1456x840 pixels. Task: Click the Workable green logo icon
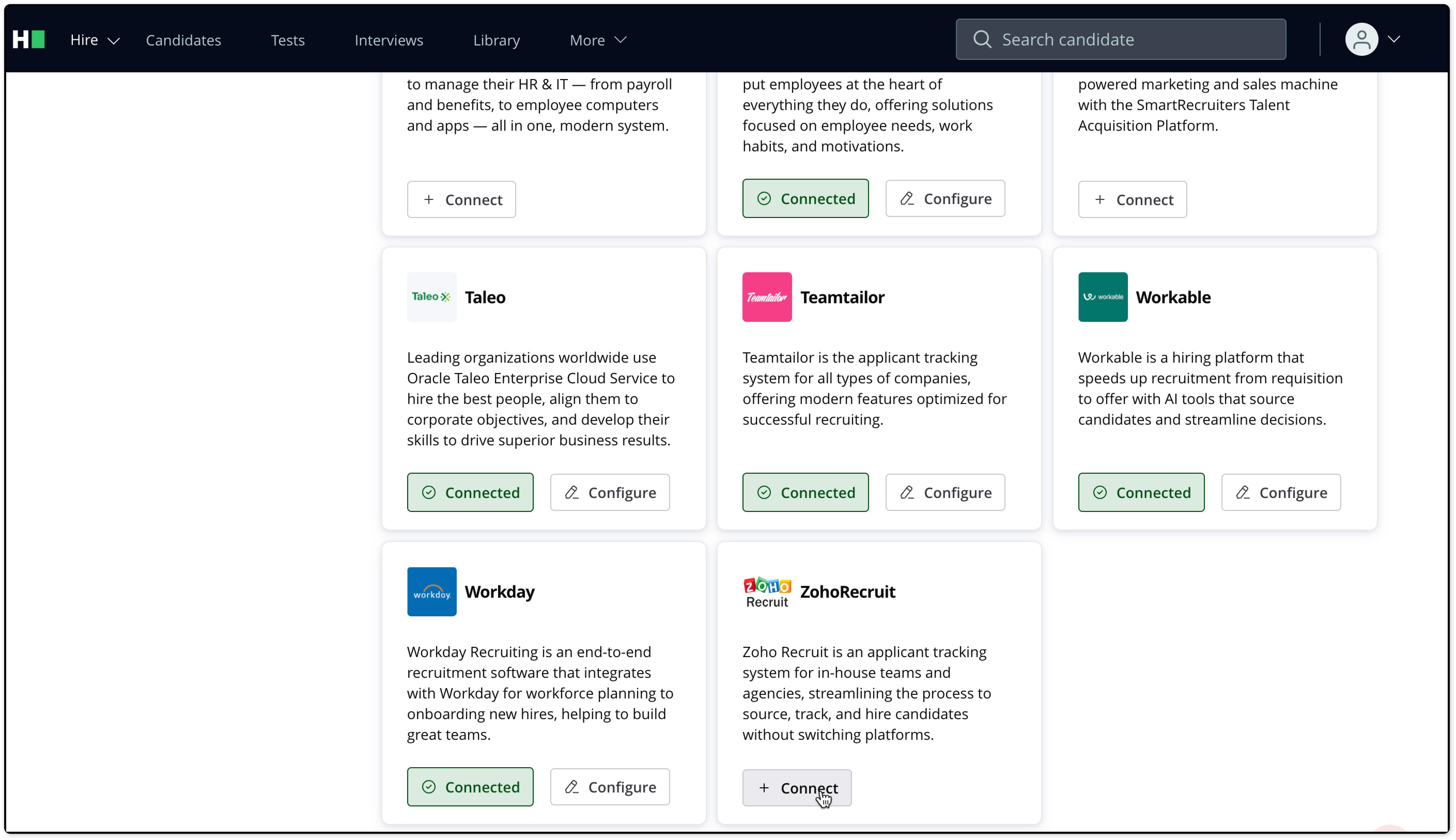tap(1102, 297)
